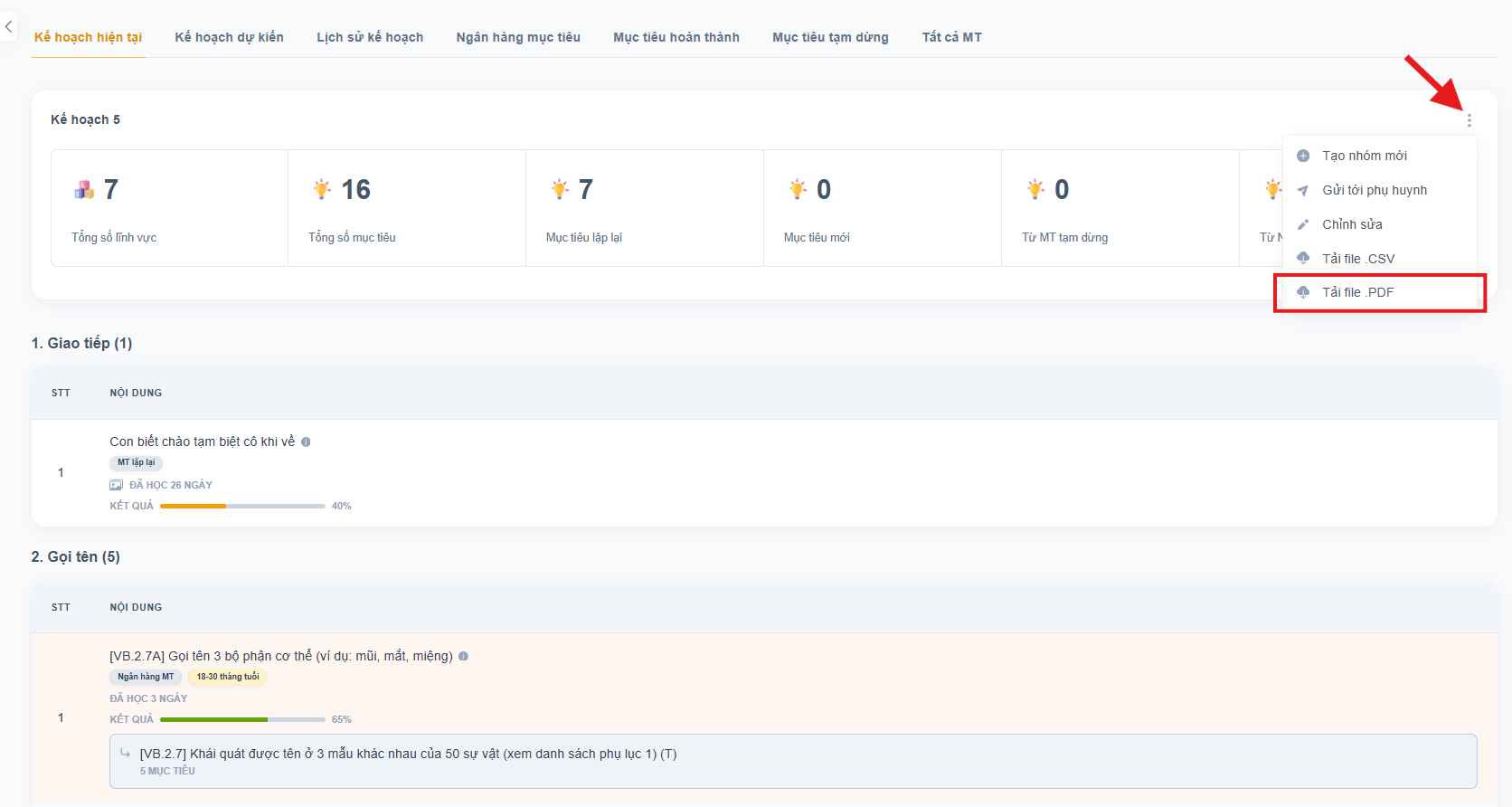Click the lightbulb icon for Mục tiêu lặp lại
This screenshot has width=1512, height=807.
pos(560,190)
